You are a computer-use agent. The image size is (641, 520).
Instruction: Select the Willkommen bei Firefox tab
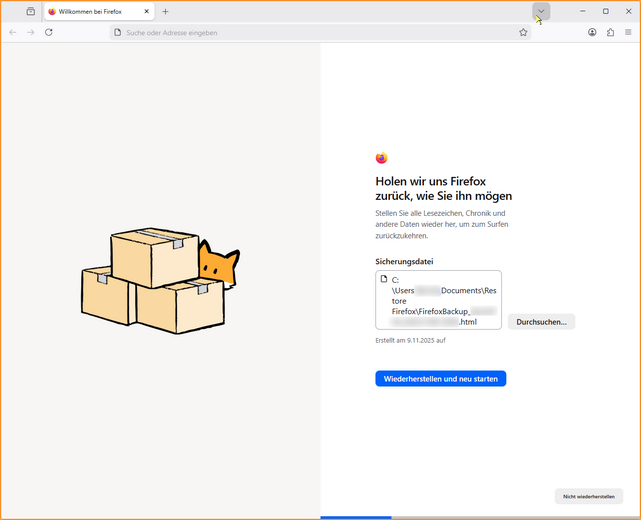(90, 12)
